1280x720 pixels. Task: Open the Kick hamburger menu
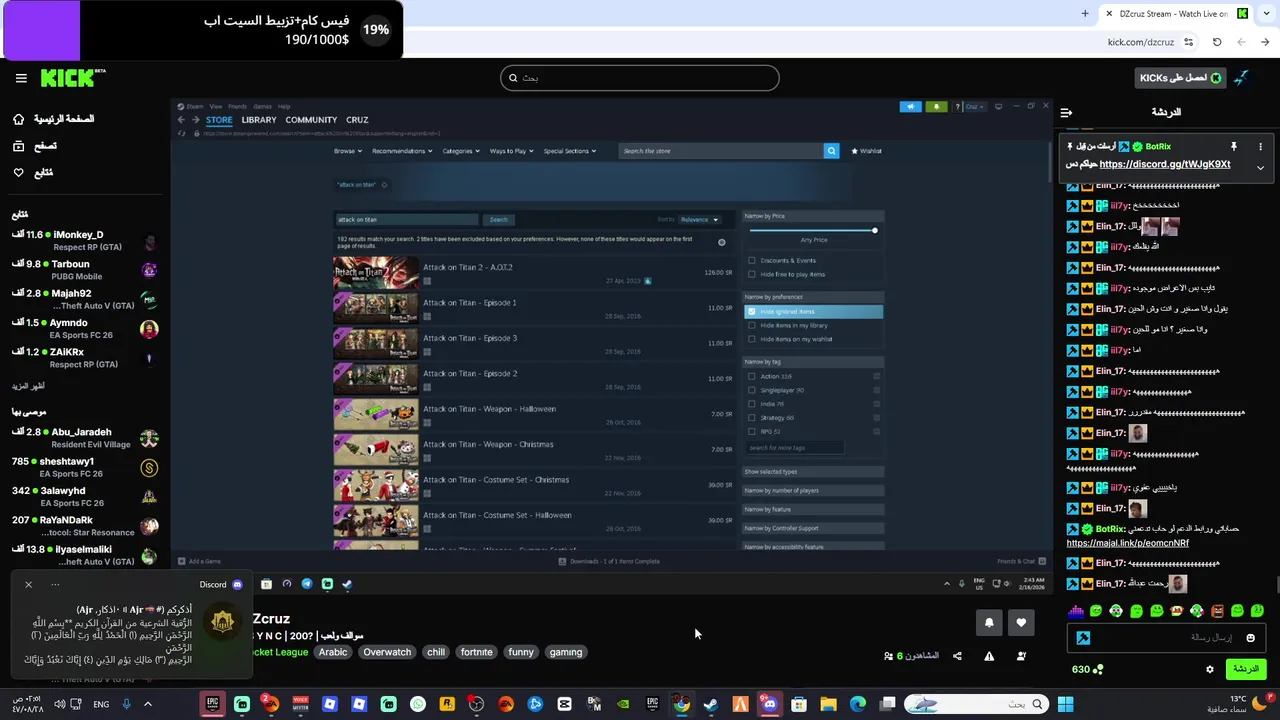pyautogui.click(x=21, y=78)
